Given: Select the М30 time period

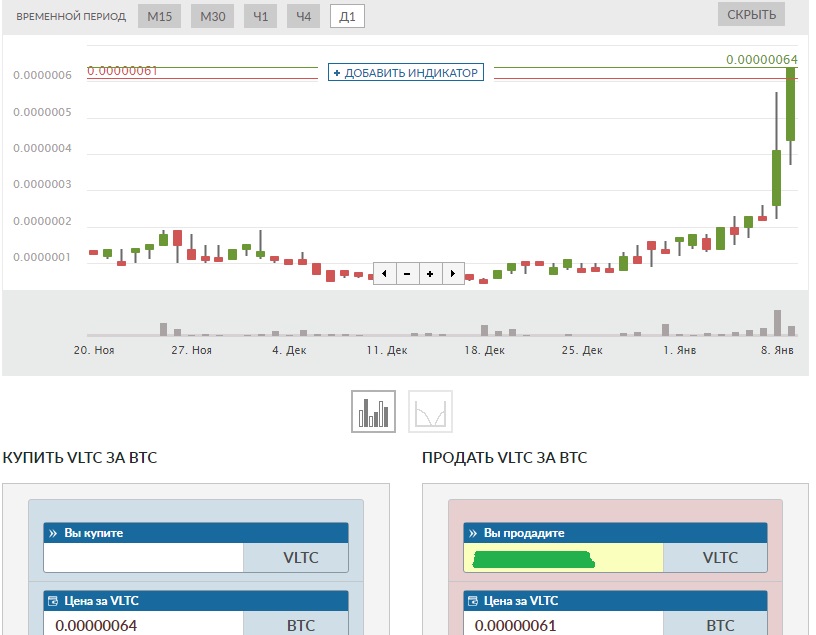Looking at the screenshot, I should (212, 17).
